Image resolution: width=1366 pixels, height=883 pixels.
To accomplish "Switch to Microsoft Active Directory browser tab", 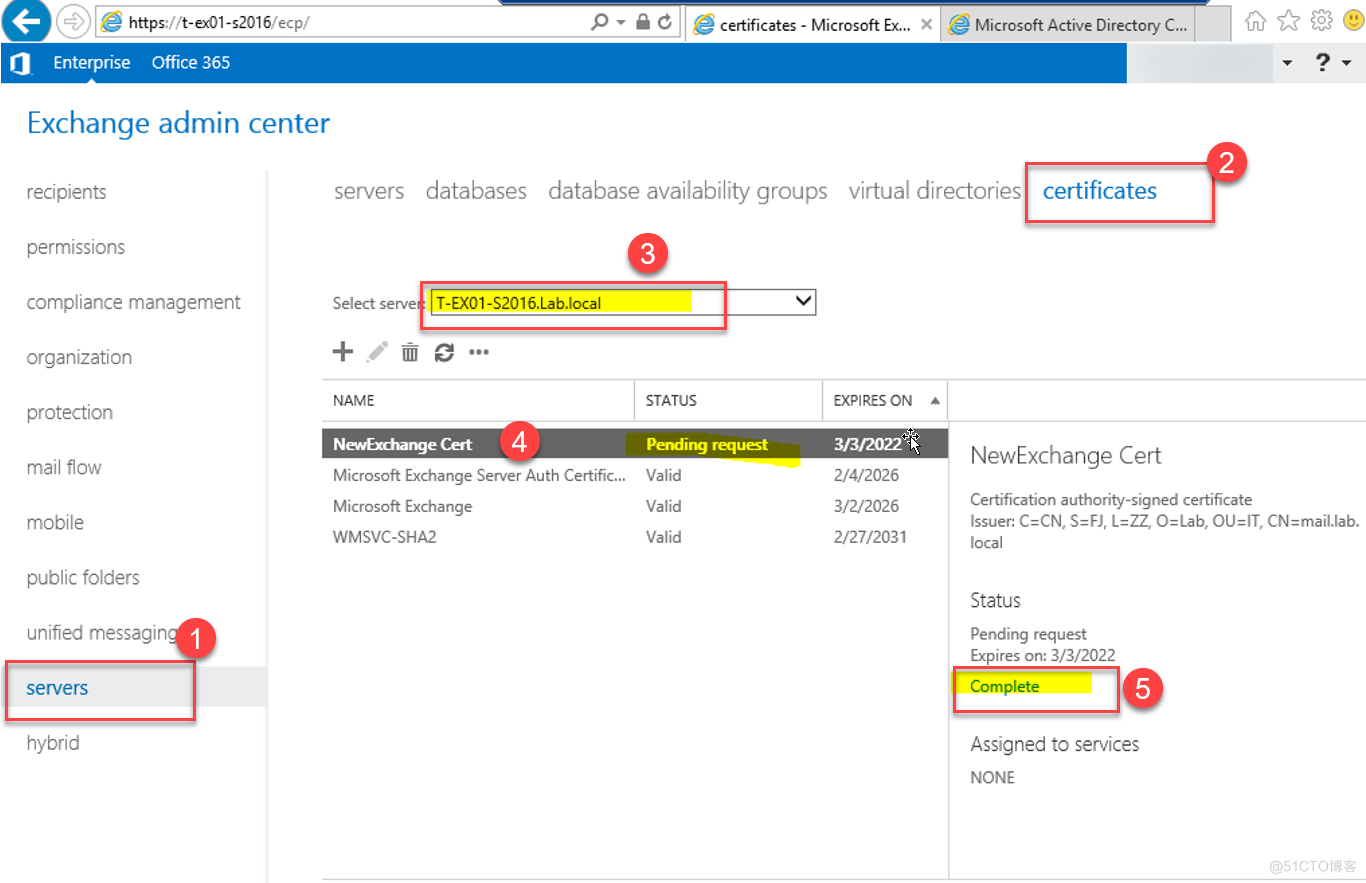I will [x=1070, y=24].
